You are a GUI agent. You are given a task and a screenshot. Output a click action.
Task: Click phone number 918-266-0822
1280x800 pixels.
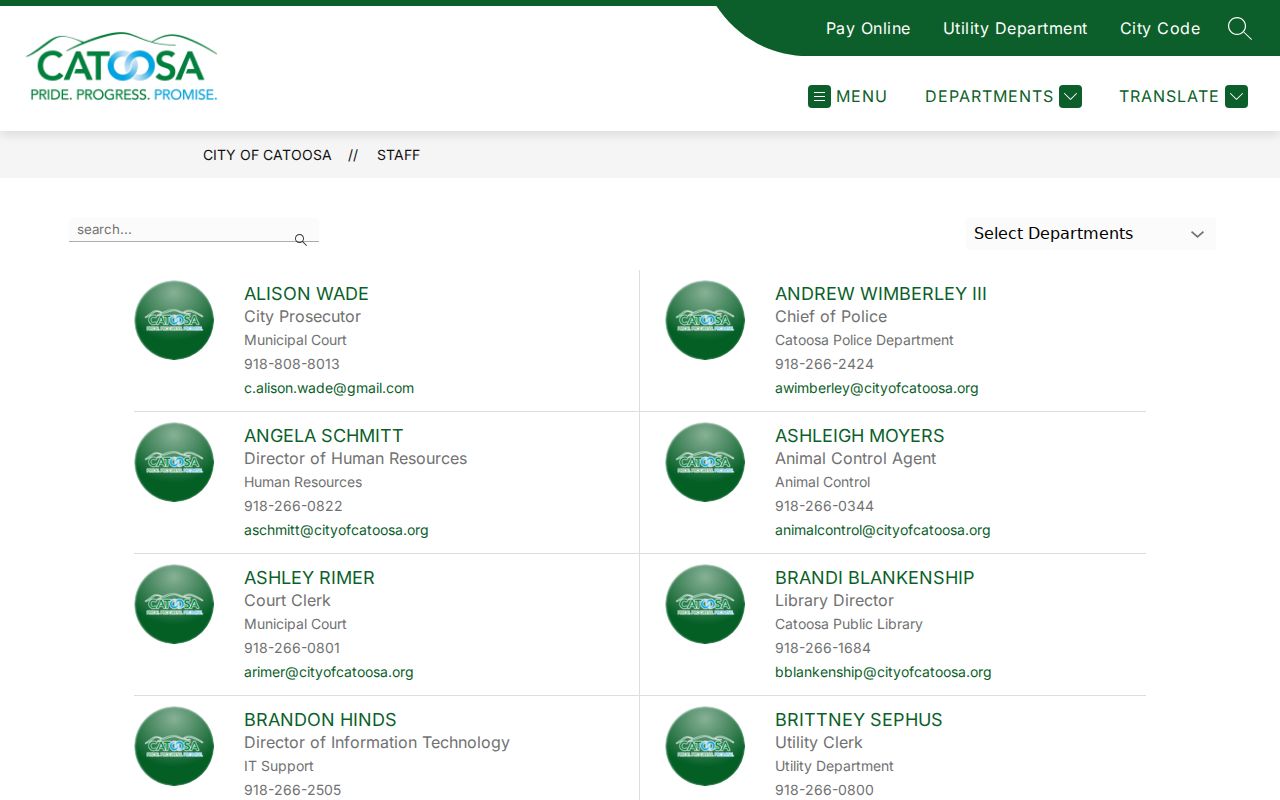[x=293, y=506]
